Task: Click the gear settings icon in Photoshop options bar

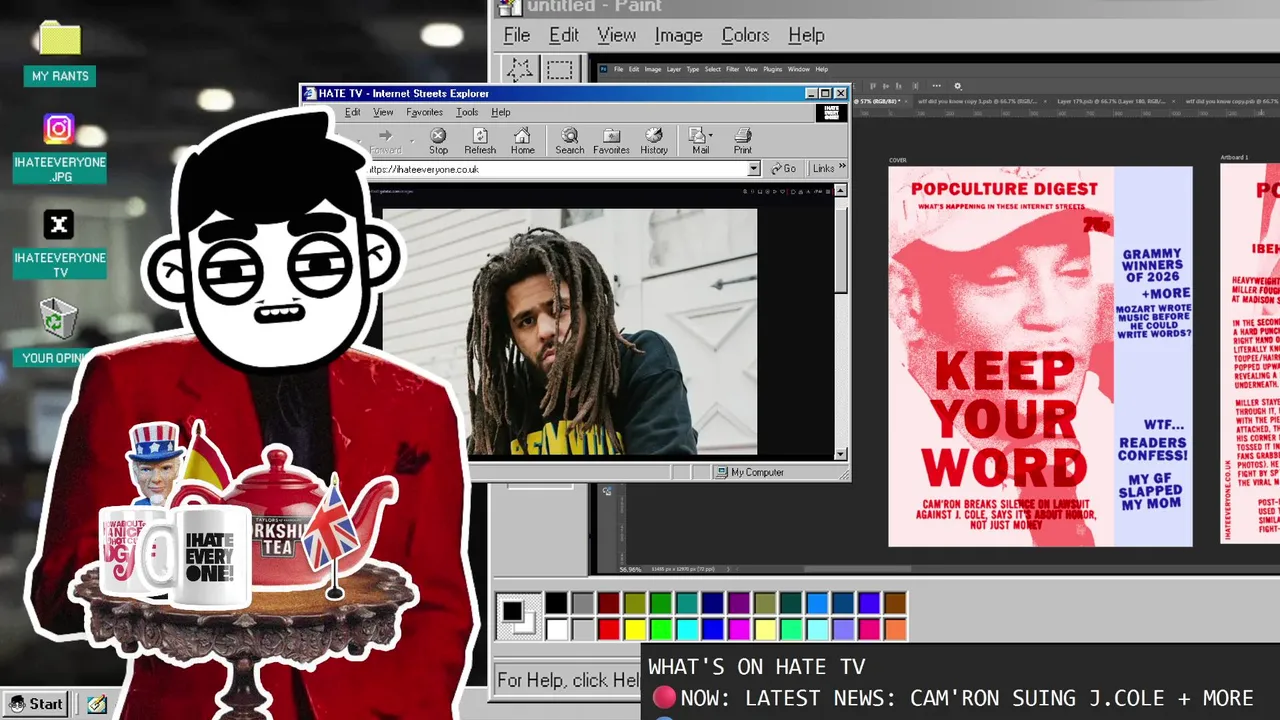Action: (957, 86)
